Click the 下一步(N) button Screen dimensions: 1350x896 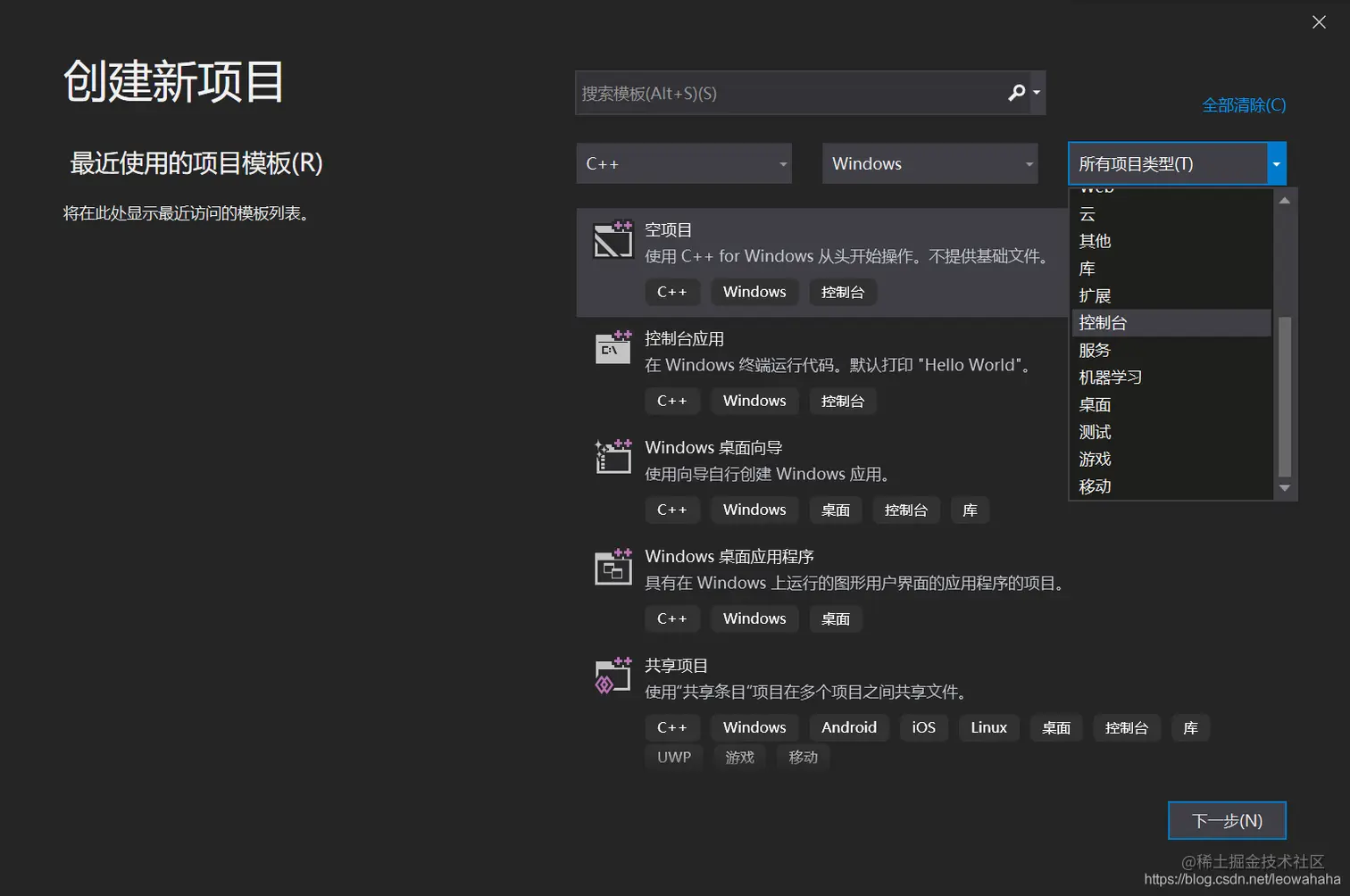[x=1226, y=820]
